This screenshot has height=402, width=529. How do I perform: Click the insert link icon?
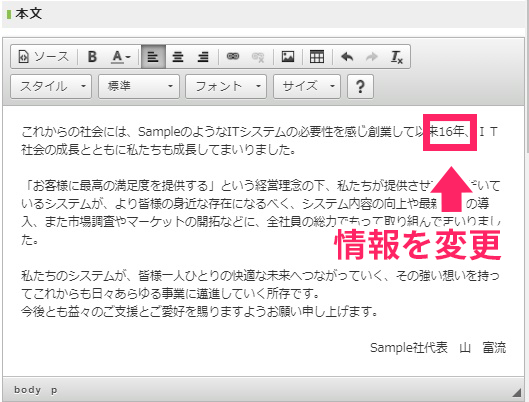(233, 57)
